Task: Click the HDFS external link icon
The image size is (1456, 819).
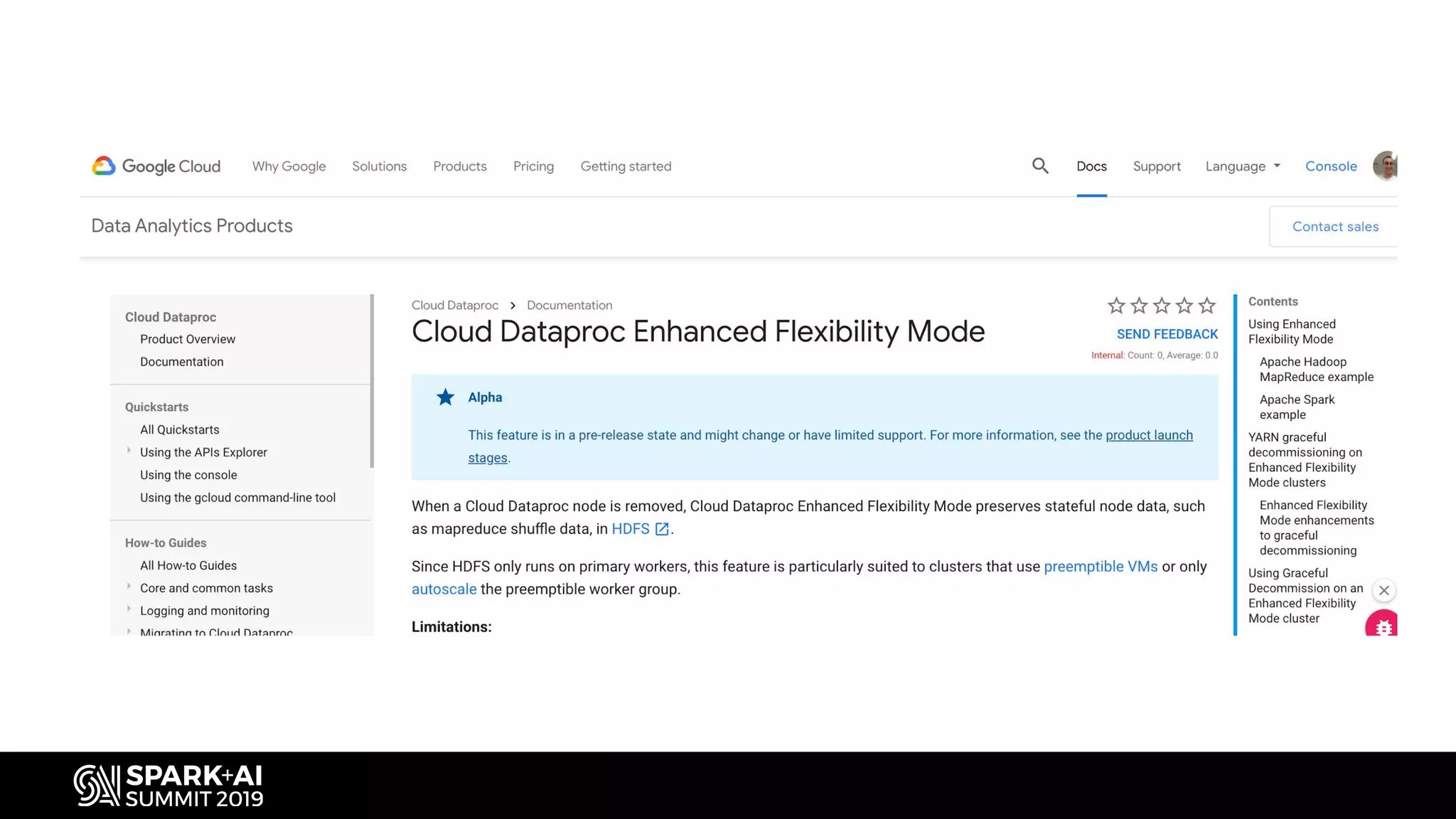Action: click(662, 529)
